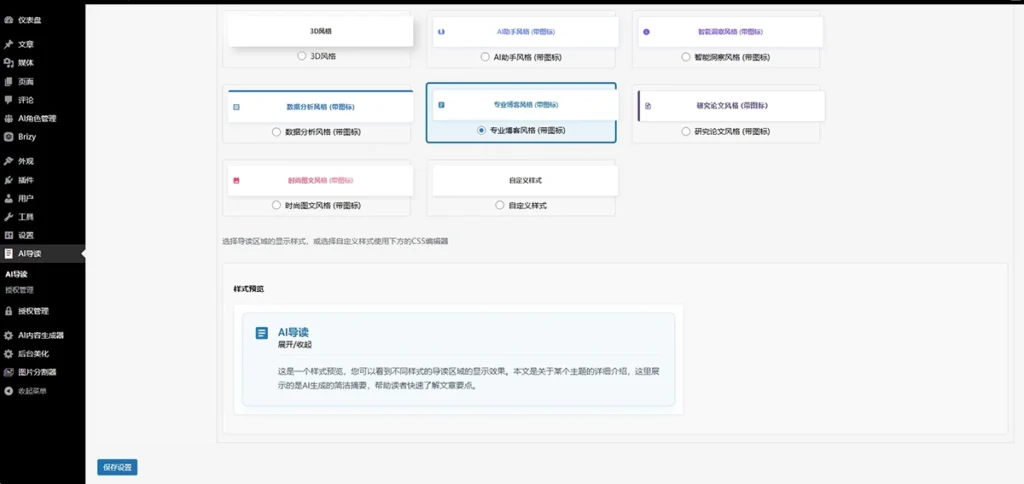Click the AI导读 document icon in preview box
This screenshot has height=484, width=1024.
tap(262, 333)
